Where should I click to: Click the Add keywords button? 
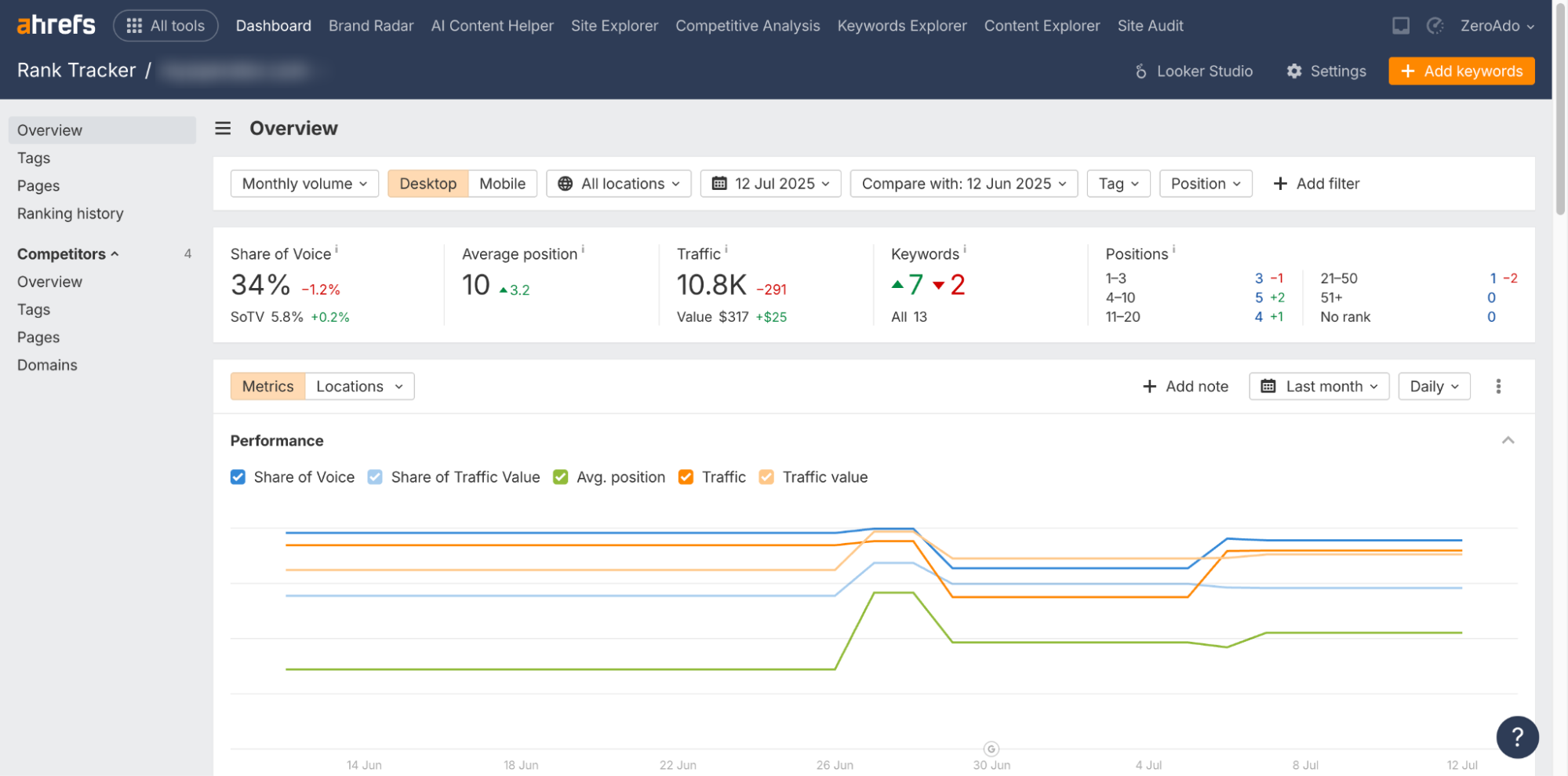(1461, 71)
